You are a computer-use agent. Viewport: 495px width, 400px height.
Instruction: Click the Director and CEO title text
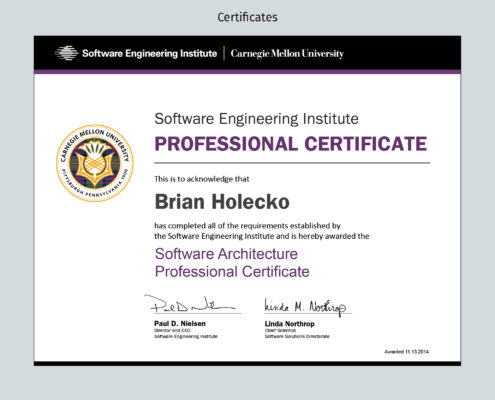coord(172,330)
